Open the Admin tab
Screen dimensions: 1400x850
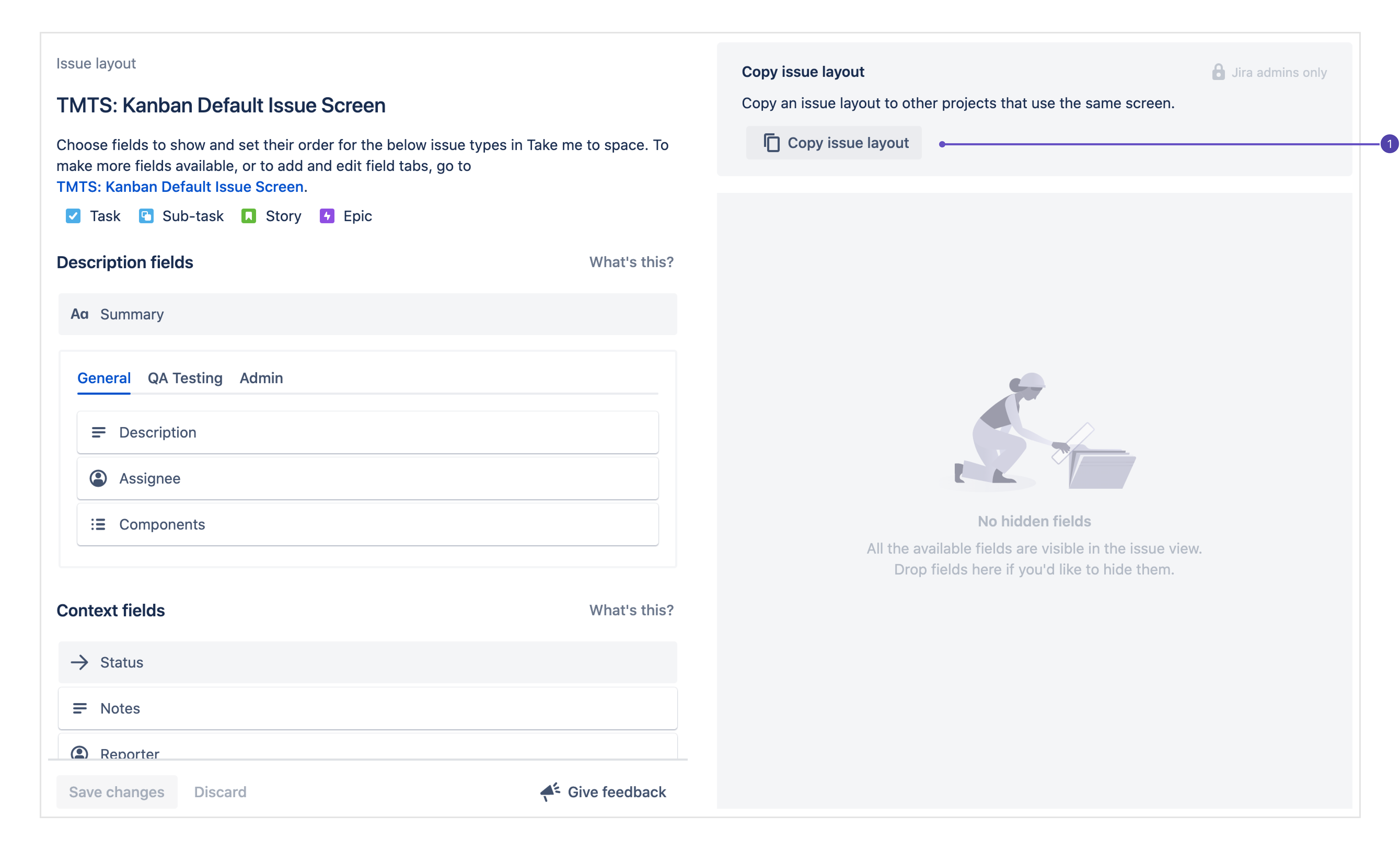[x=261, y=378]
